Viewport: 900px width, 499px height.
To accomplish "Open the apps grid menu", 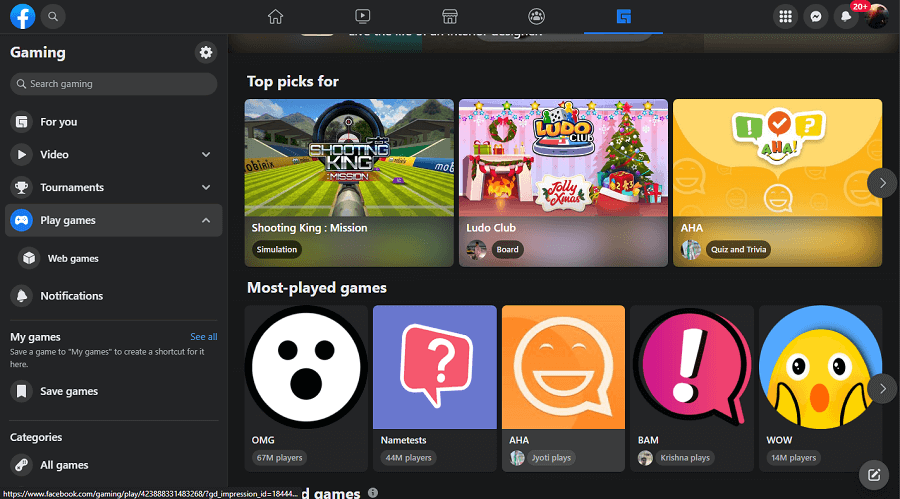I will [785, 17].
